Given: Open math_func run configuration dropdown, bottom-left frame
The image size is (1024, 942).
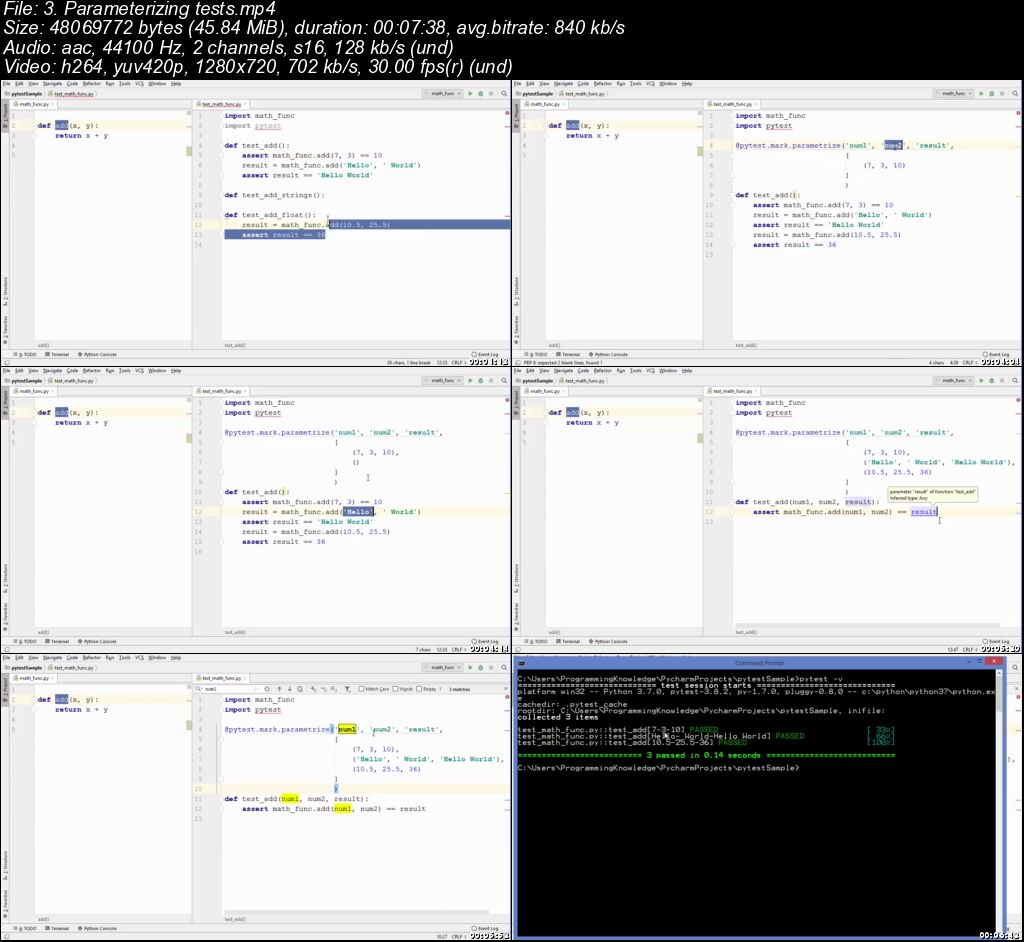Looking at the screenshot, I should click(443, 668).
